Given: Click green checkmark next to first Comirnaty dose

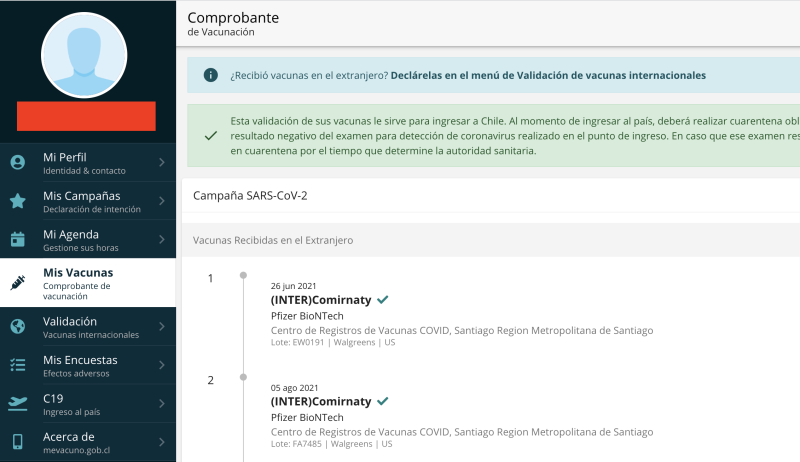Looking at the screenshot, I should [x=383, y=299].
